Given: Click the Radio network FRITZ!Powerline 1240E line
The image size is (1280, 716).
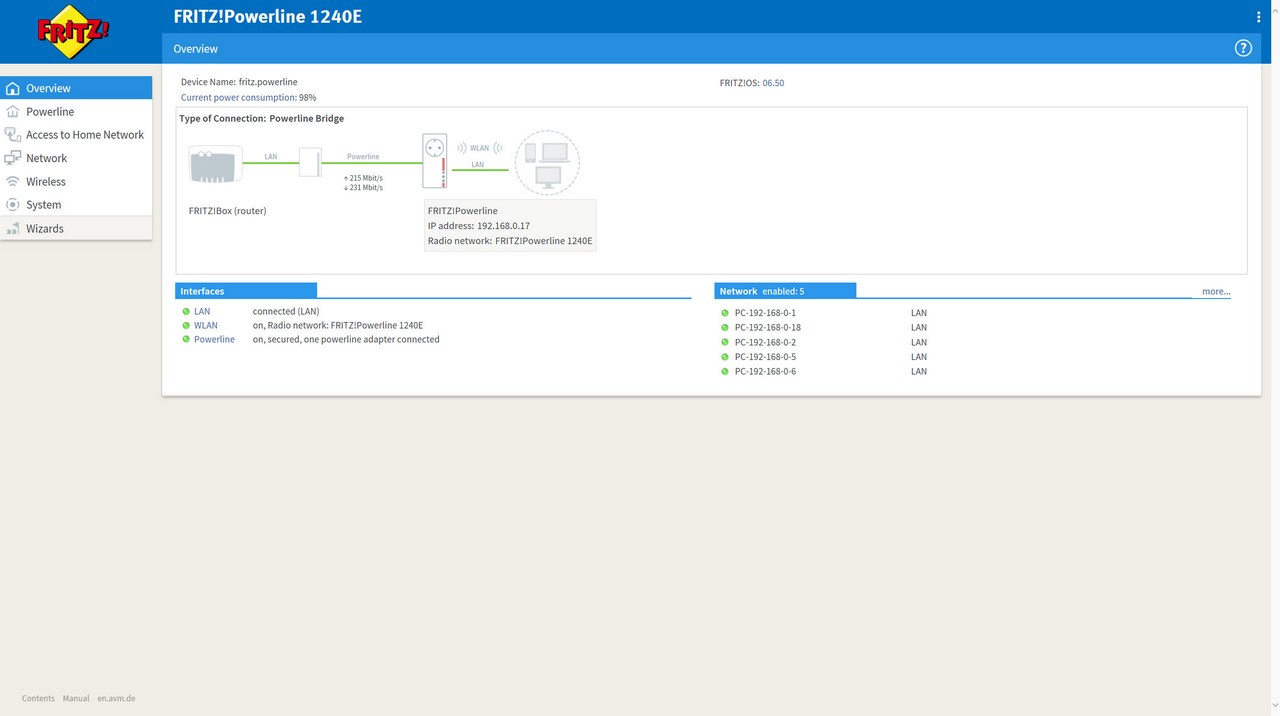Looking at the screenshot, I should pos(510,241).
